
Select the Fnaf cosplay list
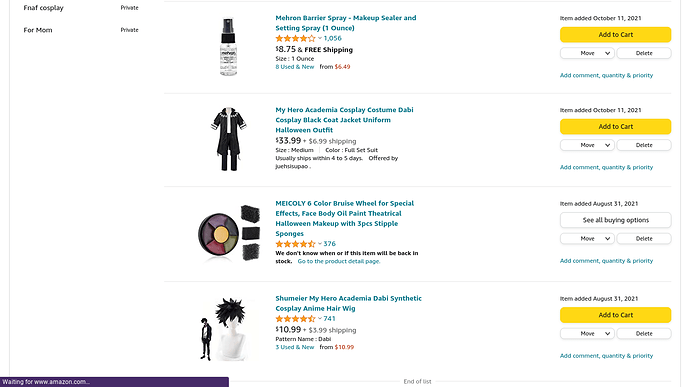(44, 8)
